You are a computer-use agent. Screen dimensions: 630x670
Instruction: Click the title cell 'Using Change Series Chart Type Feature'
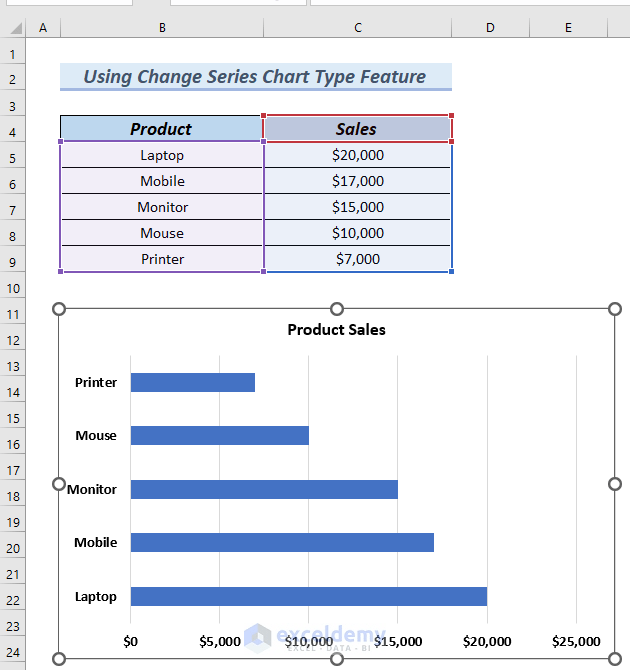click(x=256, y=77)
